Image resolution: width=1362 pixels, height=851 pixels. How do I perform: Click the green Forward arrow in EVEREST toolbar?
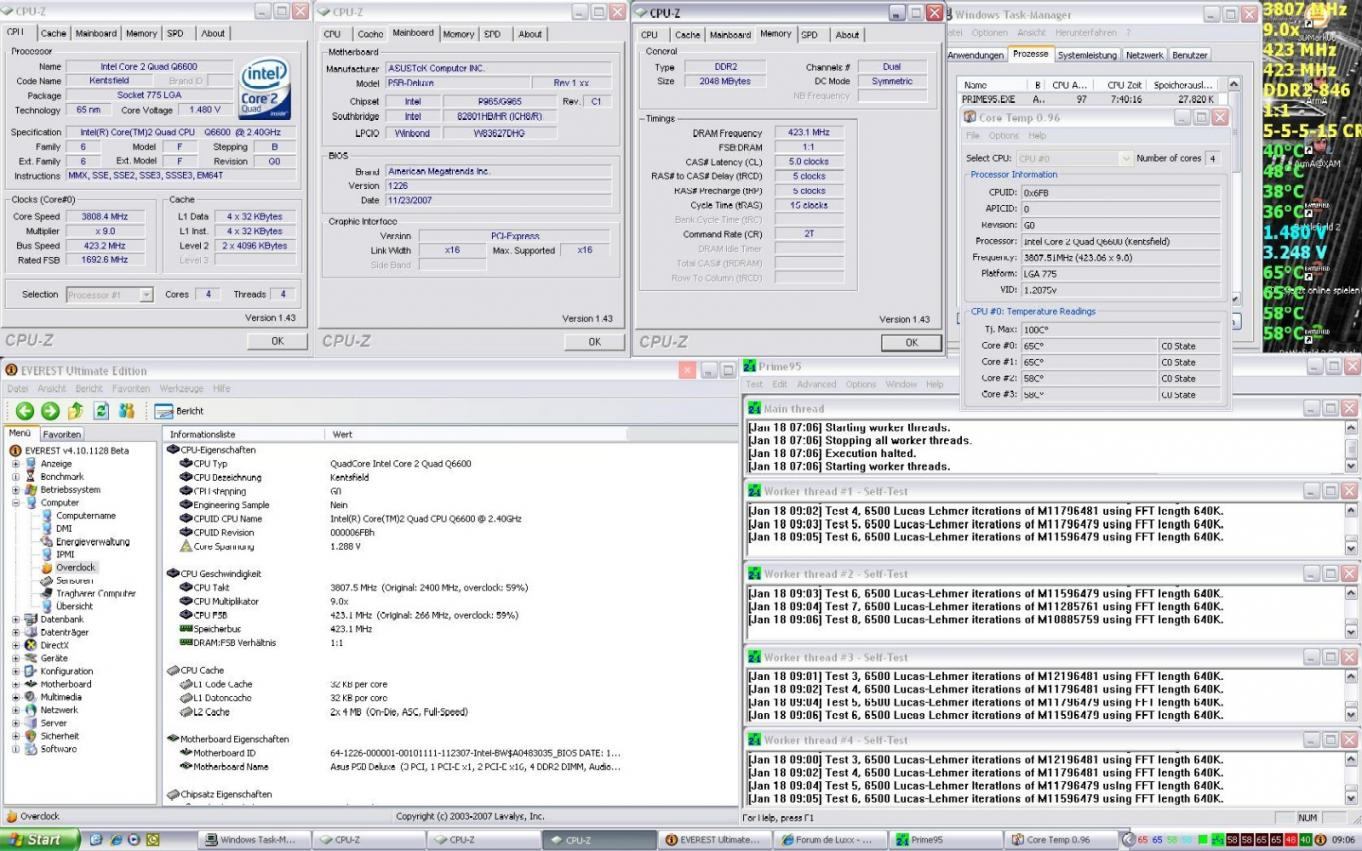coord(50,410)
